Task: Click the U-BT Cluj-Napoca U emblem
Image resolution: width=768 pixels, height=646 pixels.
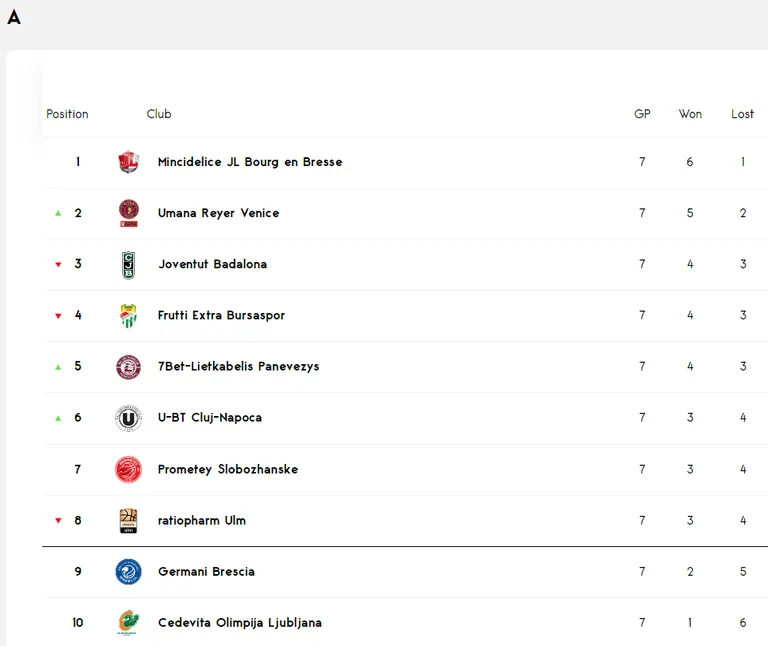Action: (128, 418)
